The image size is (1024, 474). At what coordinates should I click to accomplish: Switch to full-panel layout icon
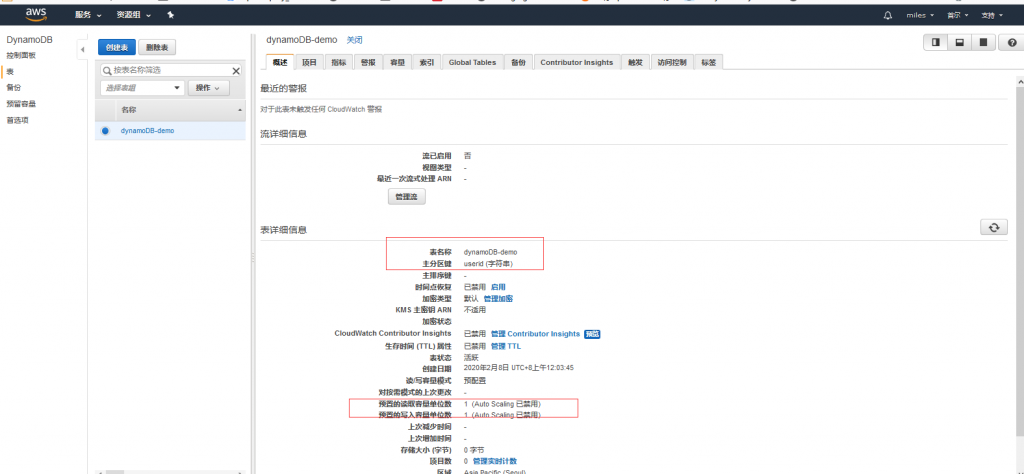983,42
